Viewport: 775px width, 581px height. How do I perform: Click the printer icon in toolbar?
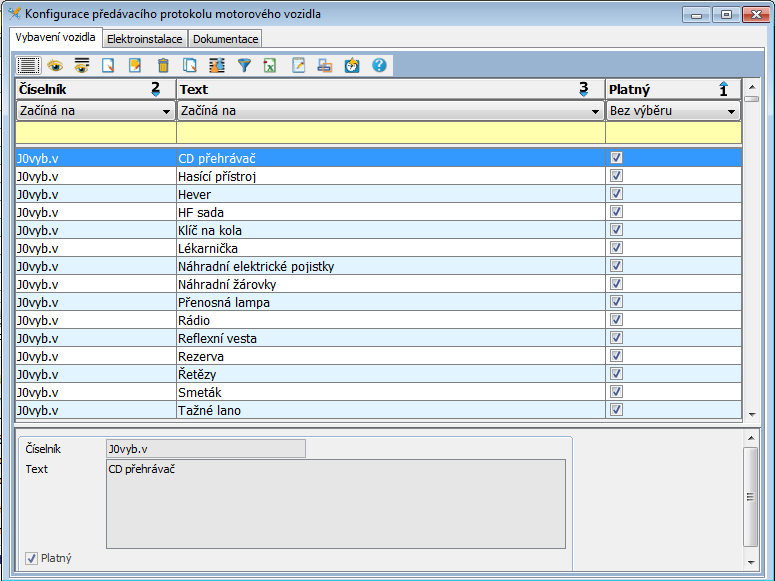pyautogui.click(x=325, y=66)
